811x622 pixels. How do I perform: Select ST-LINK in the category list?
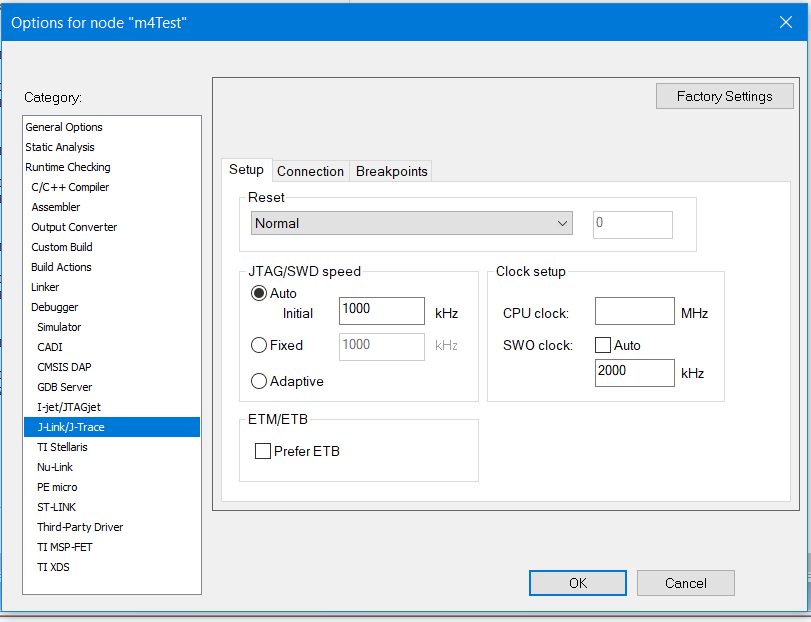[x=57, y=507]
